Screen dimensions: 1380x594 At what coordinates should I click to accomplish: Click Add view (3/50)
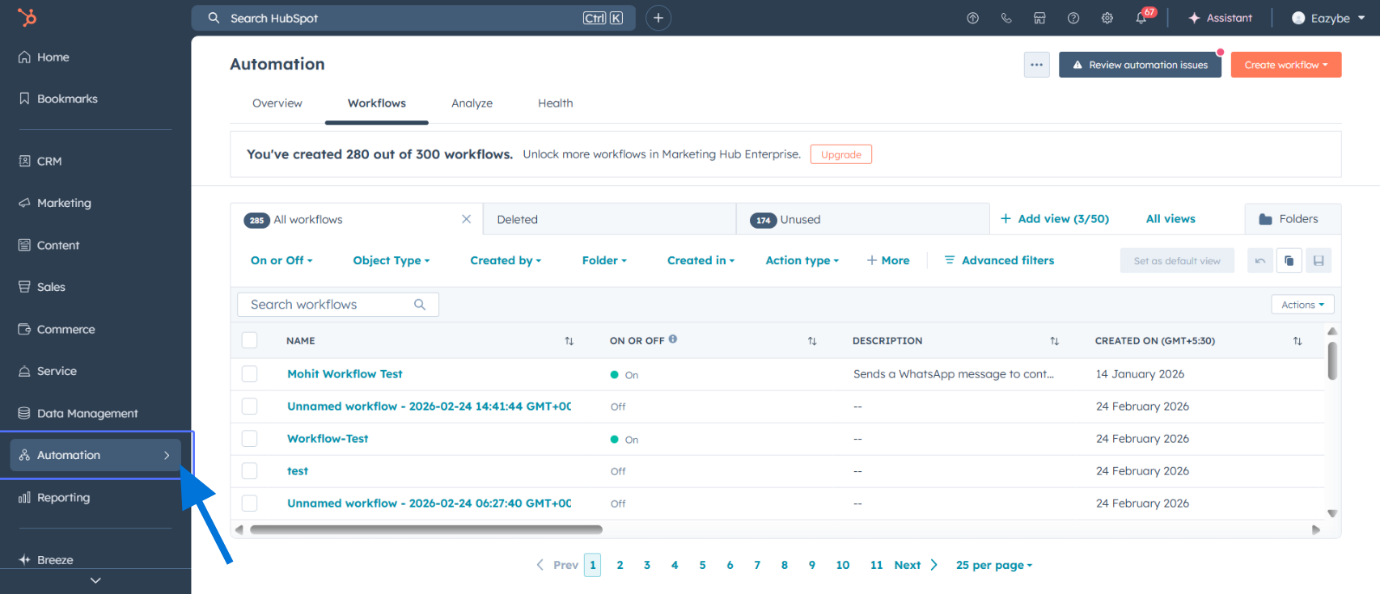pos(1055,219)
